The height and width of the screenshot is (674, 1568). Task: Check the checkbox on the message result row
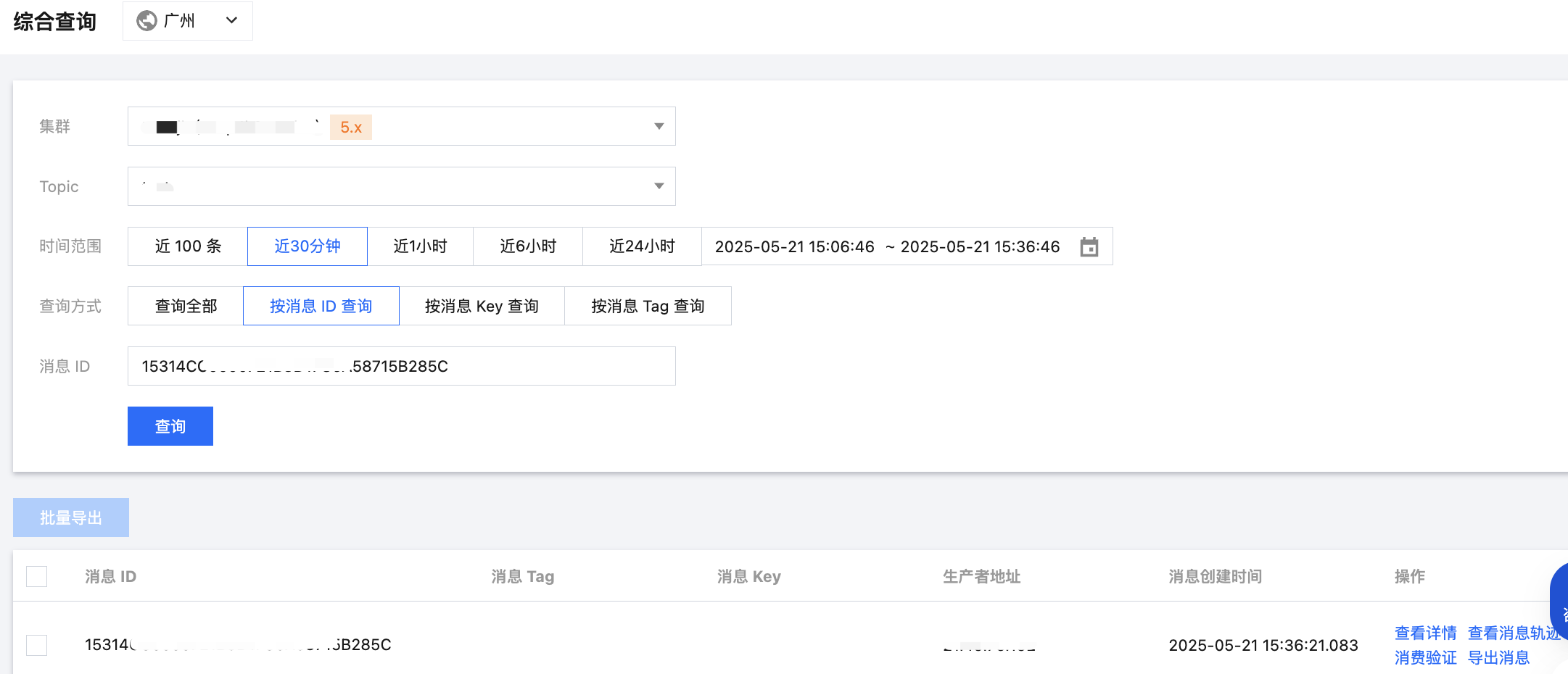click(36, 644)
